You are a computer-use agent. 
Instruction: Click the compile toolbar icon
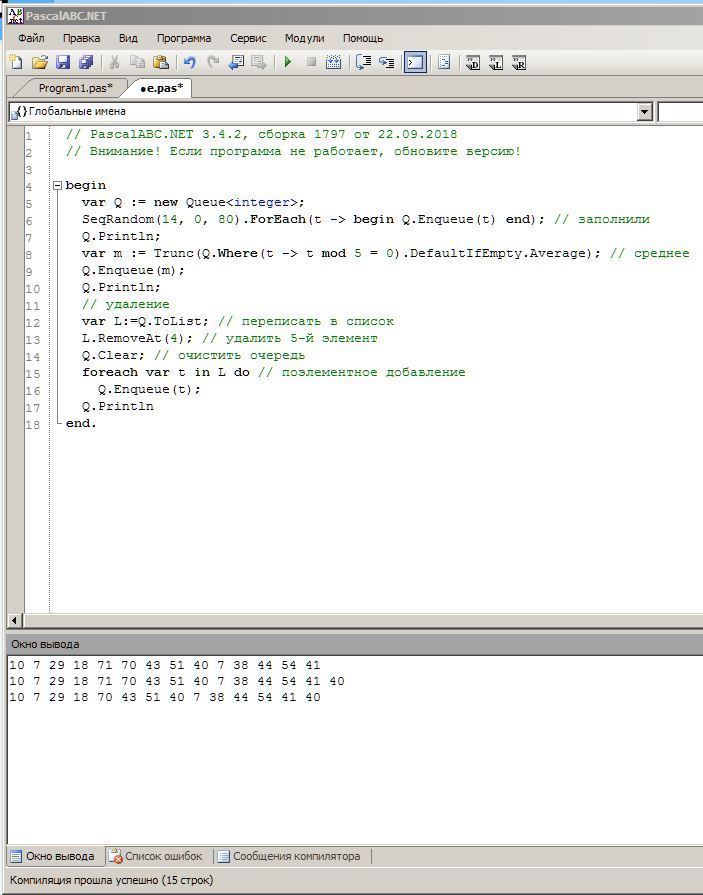click(x=333, y=62)
